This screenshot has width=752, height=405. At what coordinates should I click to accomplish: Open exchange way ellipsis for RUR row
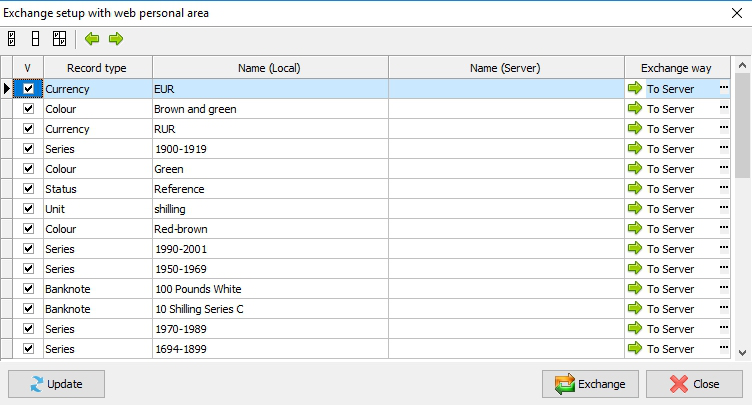724,129
